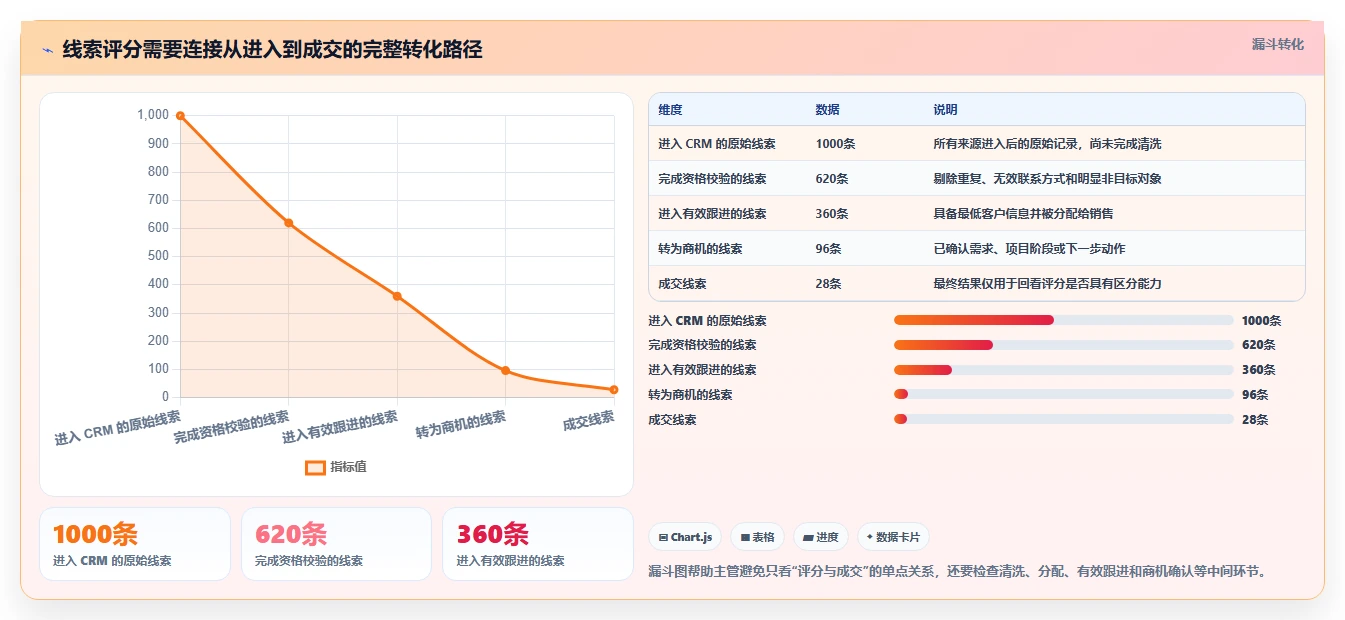The width and height of the screenshot is (1345, 620).
Task: Click the y-axis value 500
Action: 158,256
